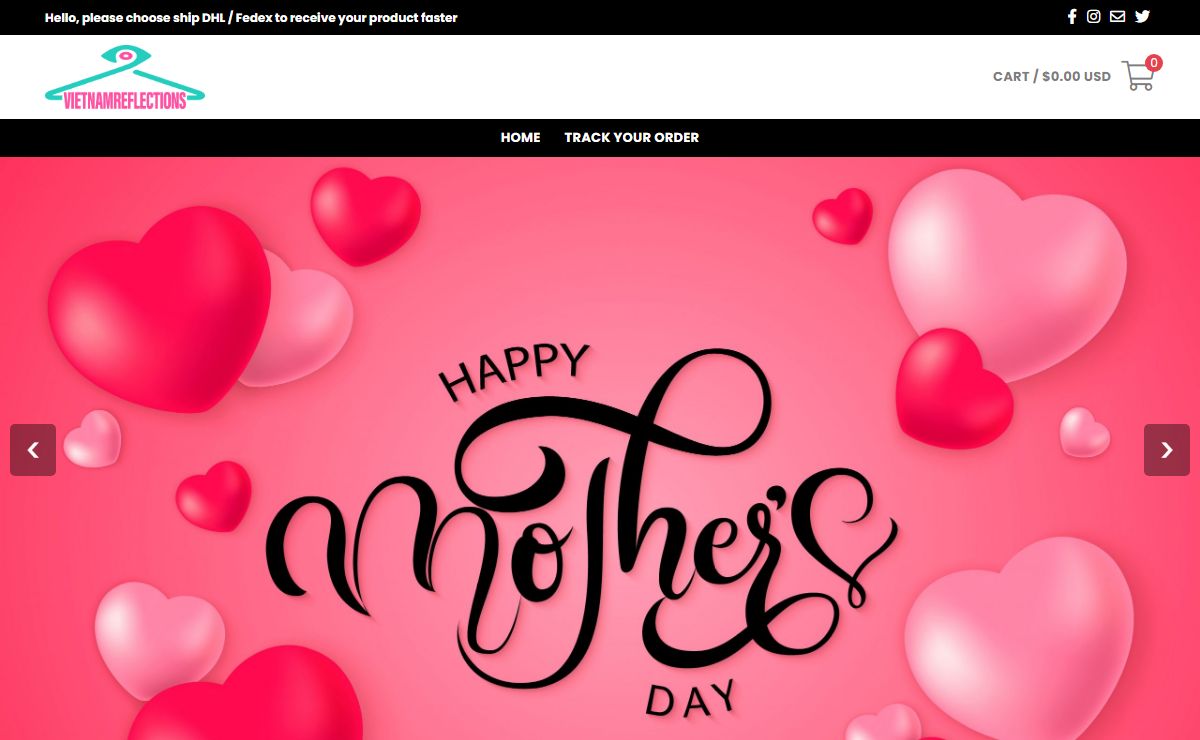
Task: Click the pink VIETNAMREFLECTIONS logo text
Action: click(125, 101)
